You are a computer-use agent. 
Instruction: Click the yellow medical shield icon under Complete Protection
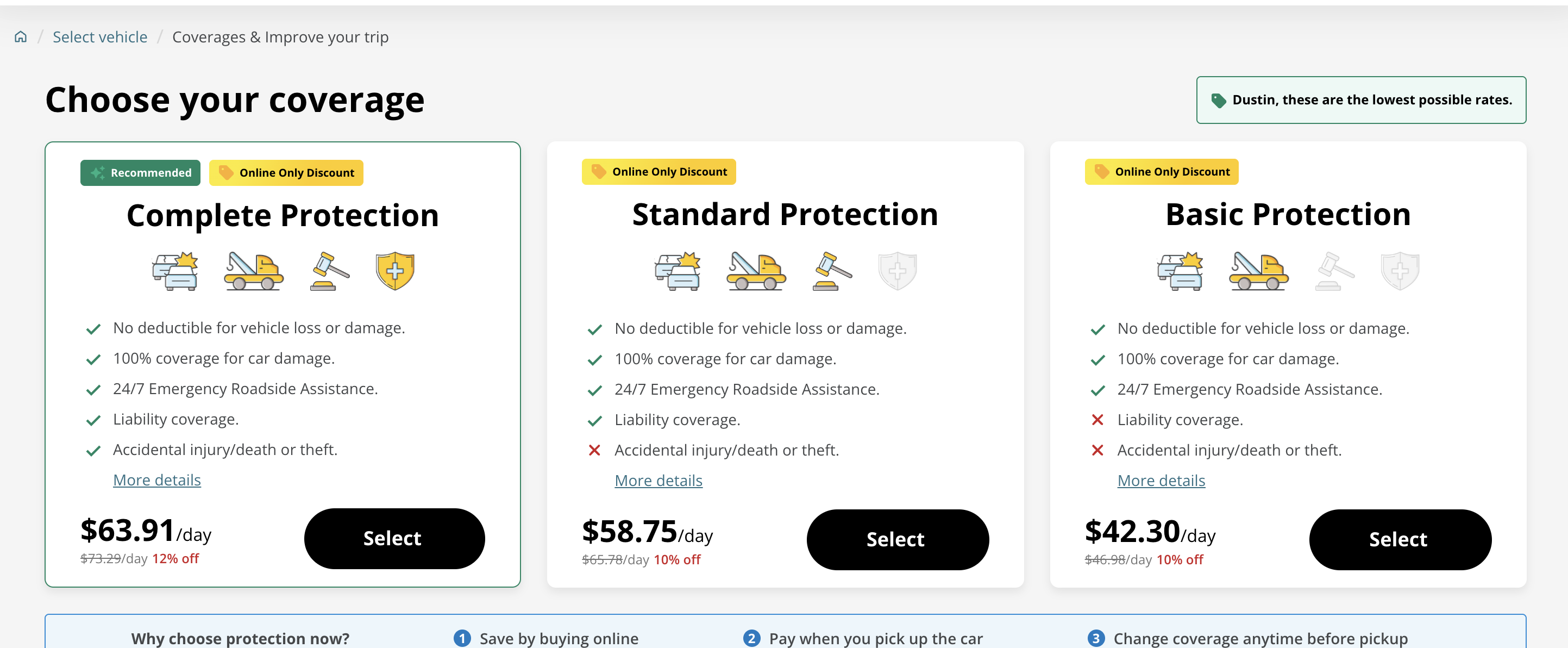click(x=395, y=271)
